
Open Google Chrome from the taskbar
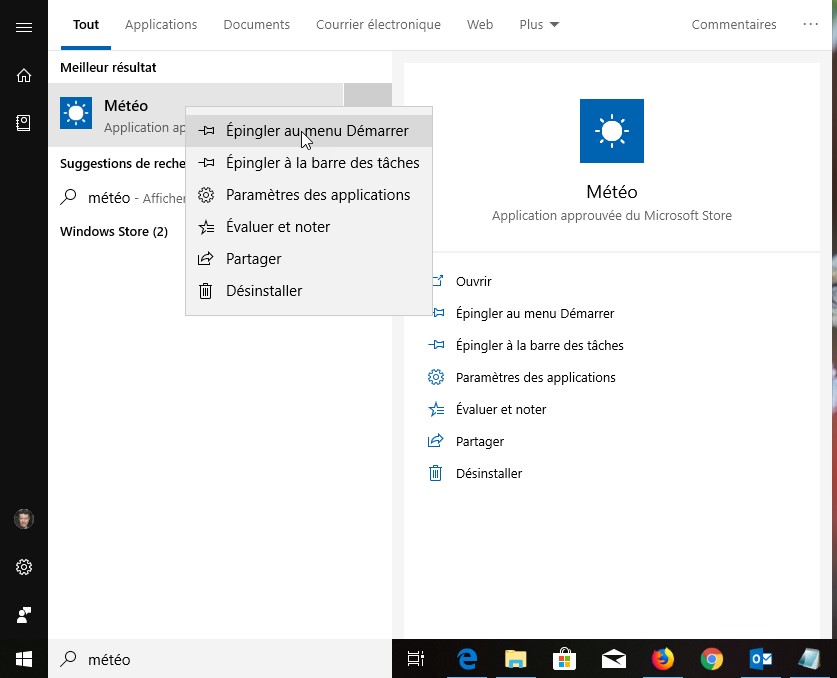tap(711, 659)
